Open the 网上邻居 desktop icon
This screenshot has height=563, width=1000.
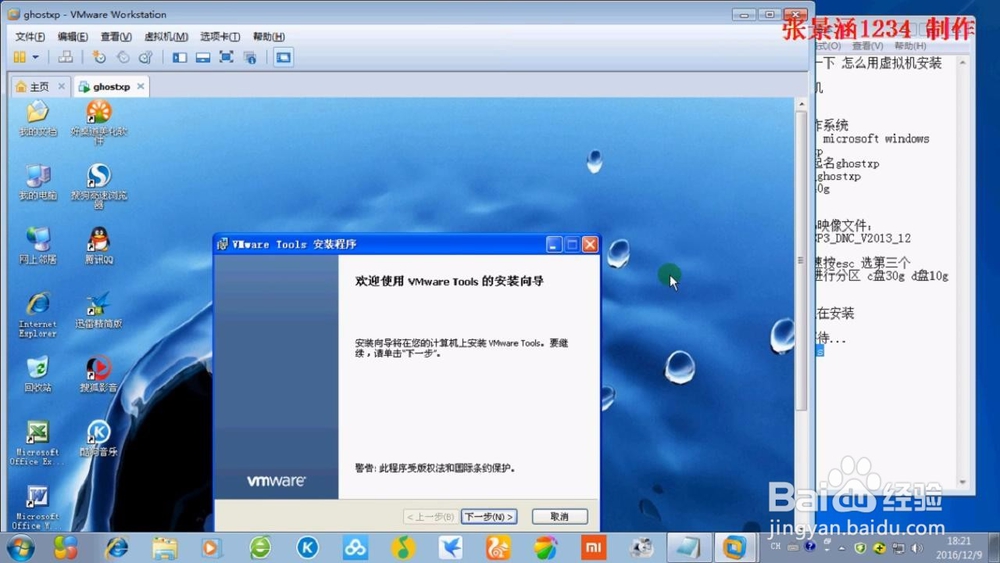click(38, 246)
